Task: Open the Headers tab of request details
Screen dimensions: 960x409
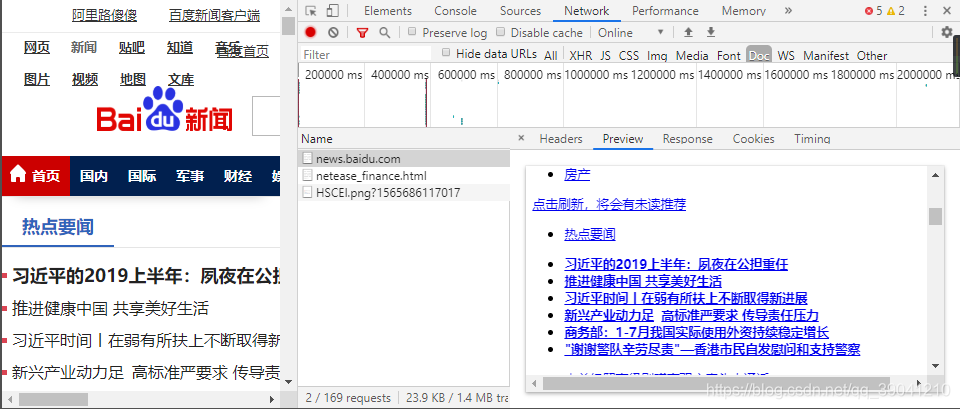Action: 561,139
